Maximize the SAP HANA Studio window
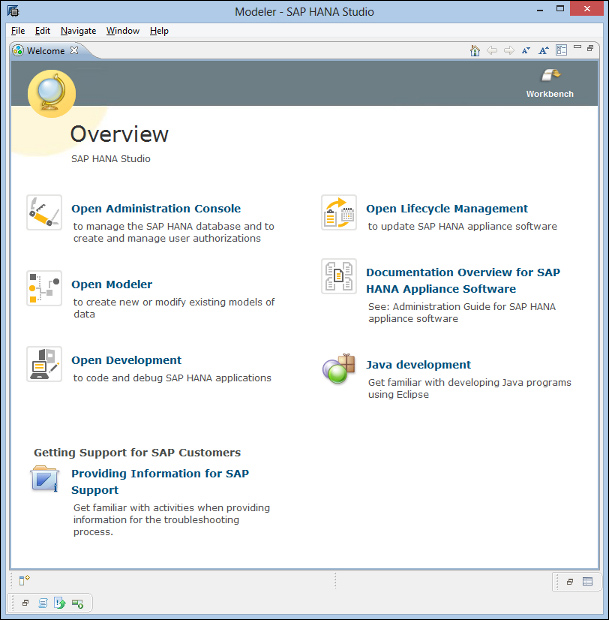 560,8
